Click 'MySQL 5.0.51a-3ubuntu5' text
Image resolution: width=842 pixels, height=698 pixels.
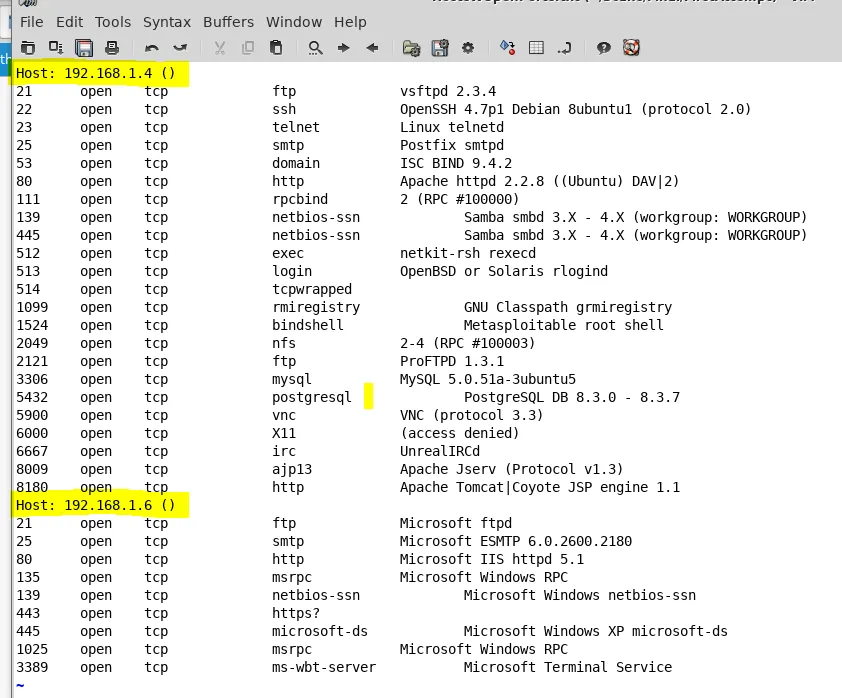[488, 379]
